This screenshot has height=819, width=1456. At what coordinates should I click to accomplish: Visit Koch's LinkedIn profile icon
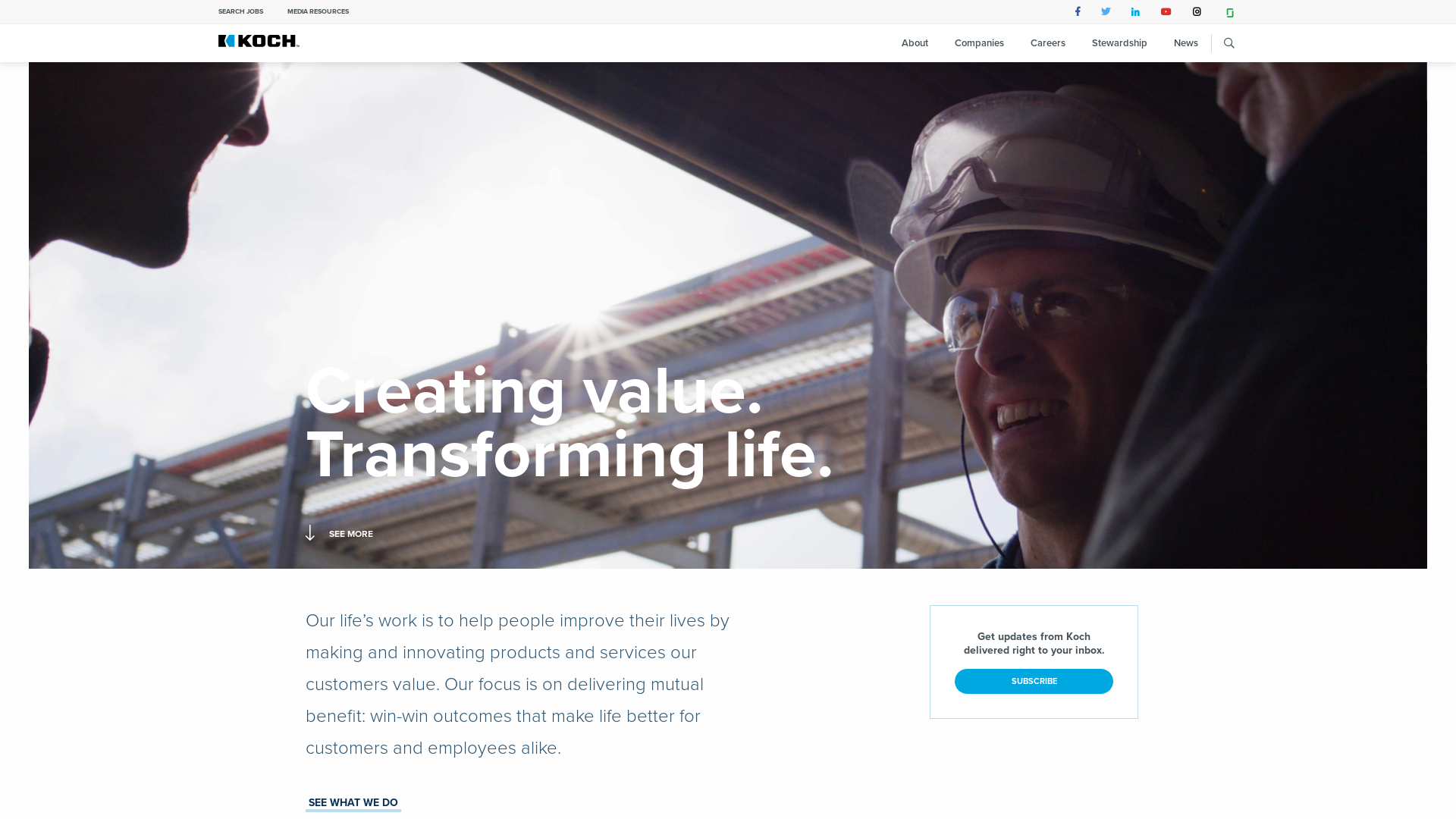pyautogui.click(x=1135, y=11)
